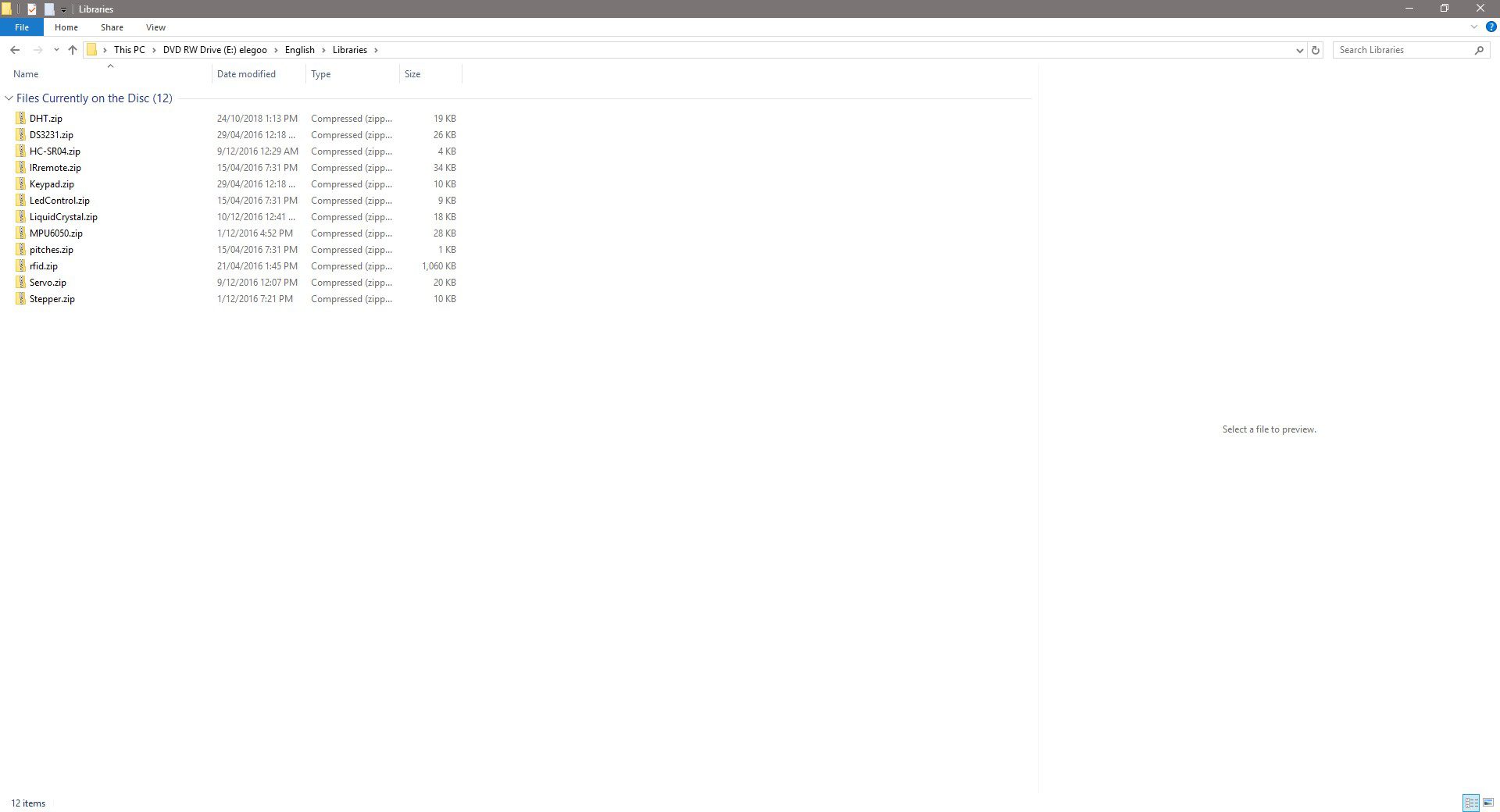Expand the address bar history dropdown
The image size is (1500, 812).
[x=1299, y=50]
